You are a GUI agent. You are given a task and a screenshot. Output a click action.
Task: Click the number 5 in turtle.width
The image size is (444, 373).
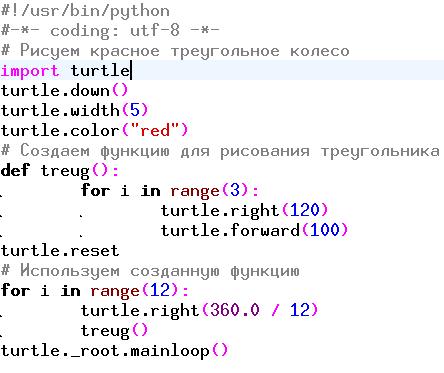135,110
